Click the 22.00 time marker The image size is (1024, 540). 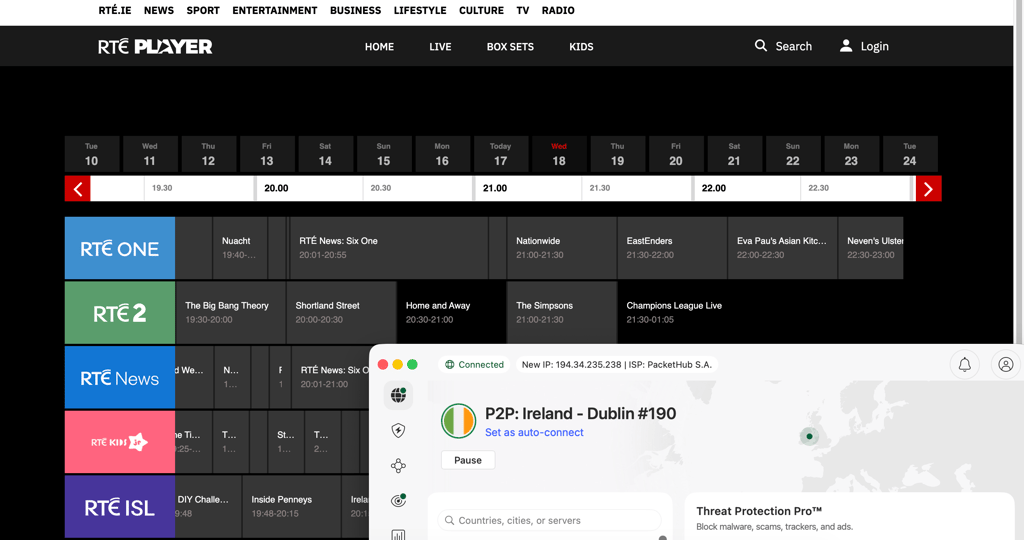714,188
